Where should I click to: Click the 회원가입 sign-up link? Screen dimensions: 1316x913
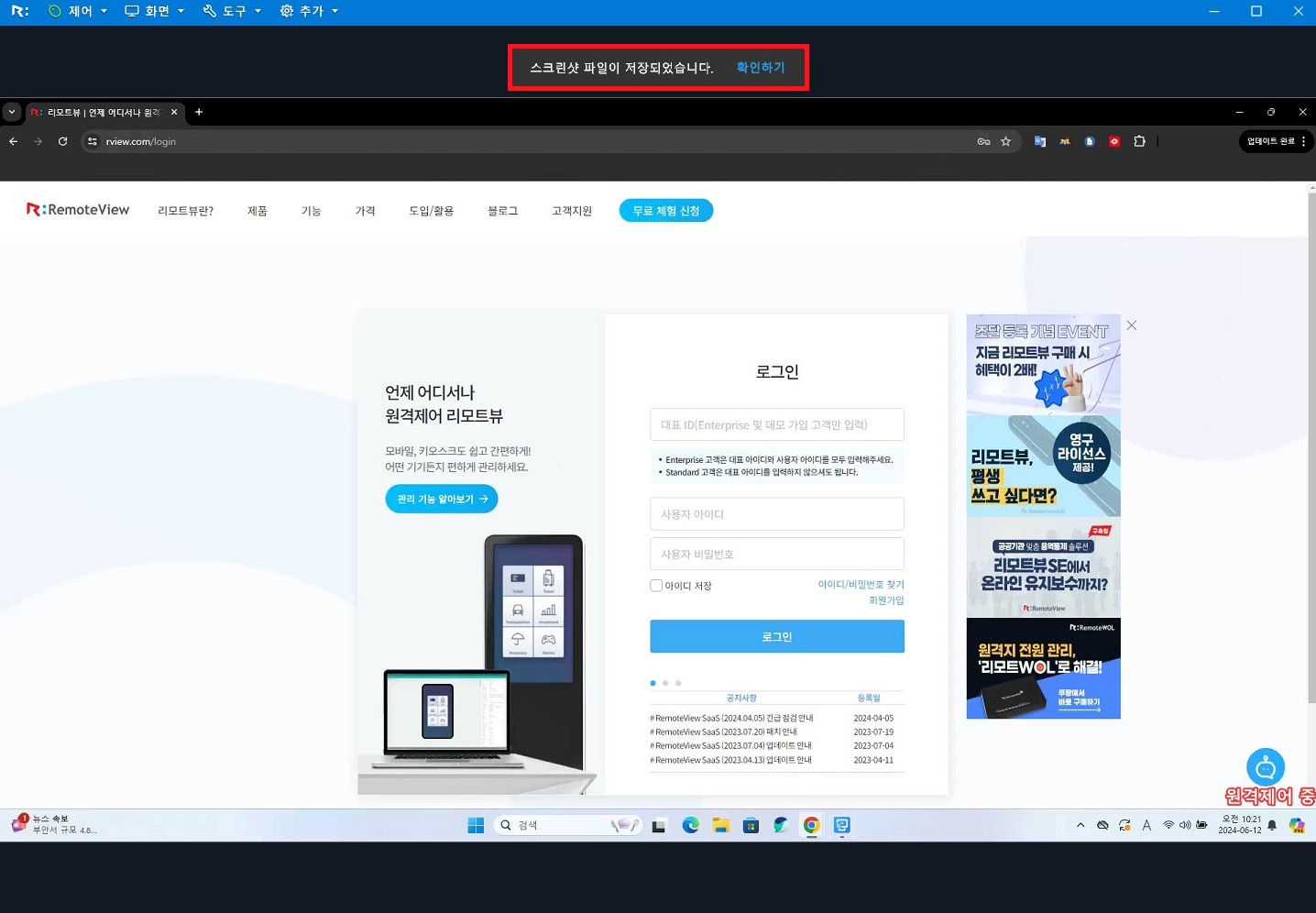point(886,600)
